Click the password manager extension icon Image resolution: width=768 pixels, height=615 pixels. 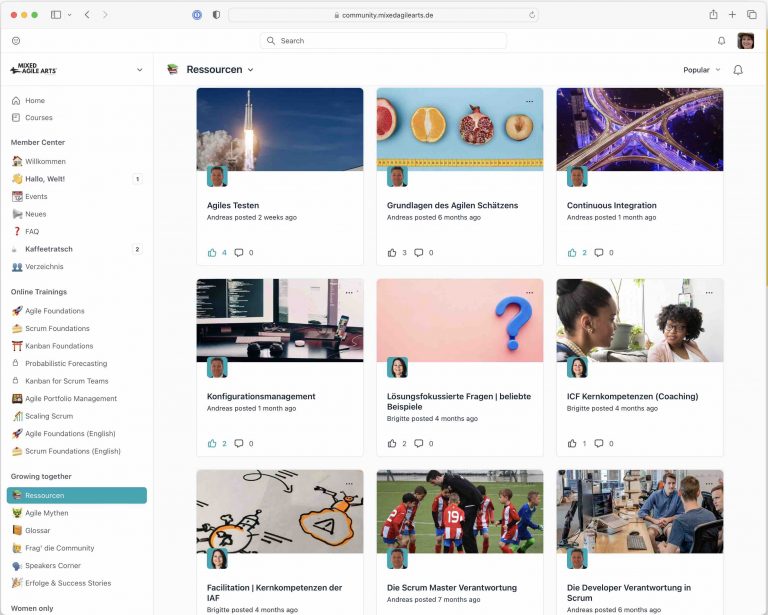pos(197,15)
